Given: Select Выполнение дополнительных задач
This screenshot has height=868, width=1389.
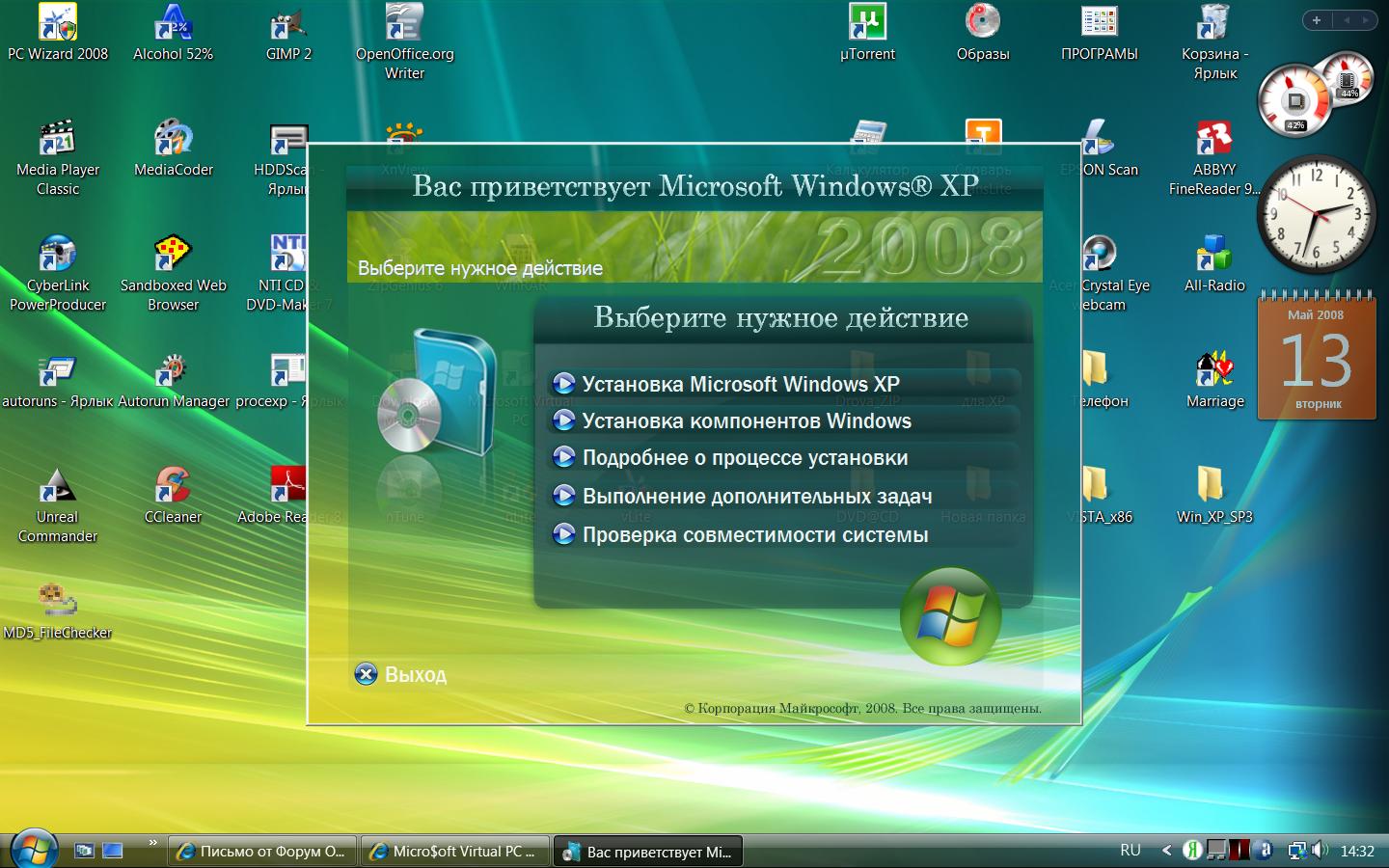Looking at the screenshot, I should pos(783,496).
